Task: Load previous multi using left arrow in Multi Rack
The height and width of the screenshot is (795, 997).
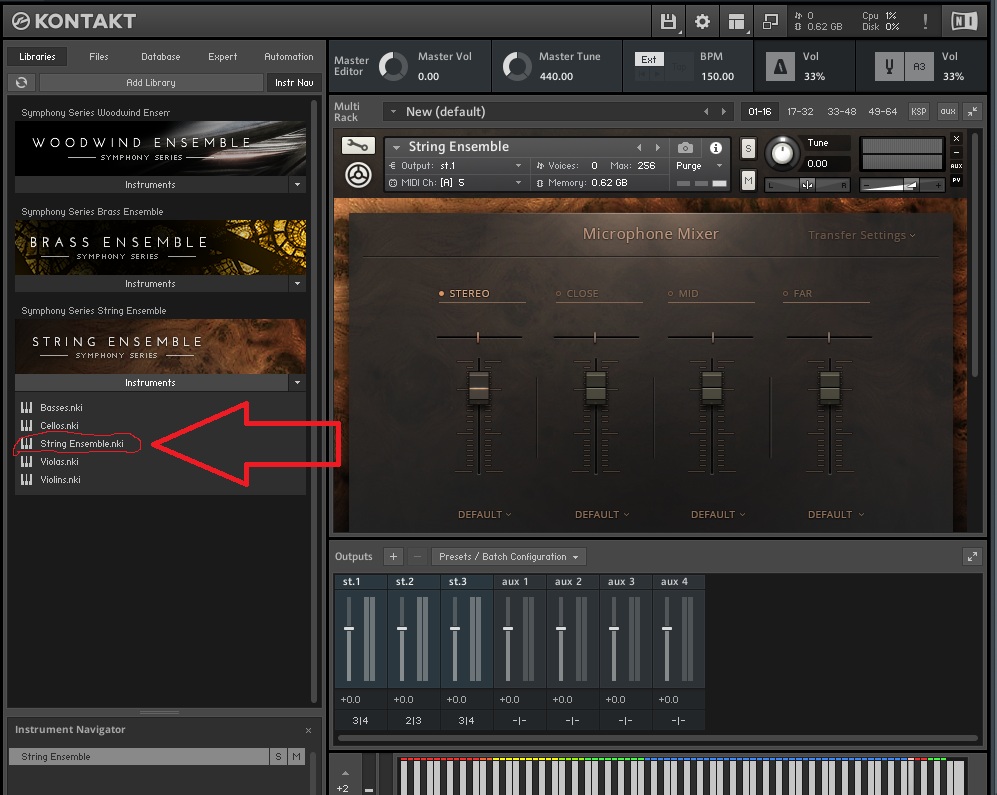Action: pos(706,112)
